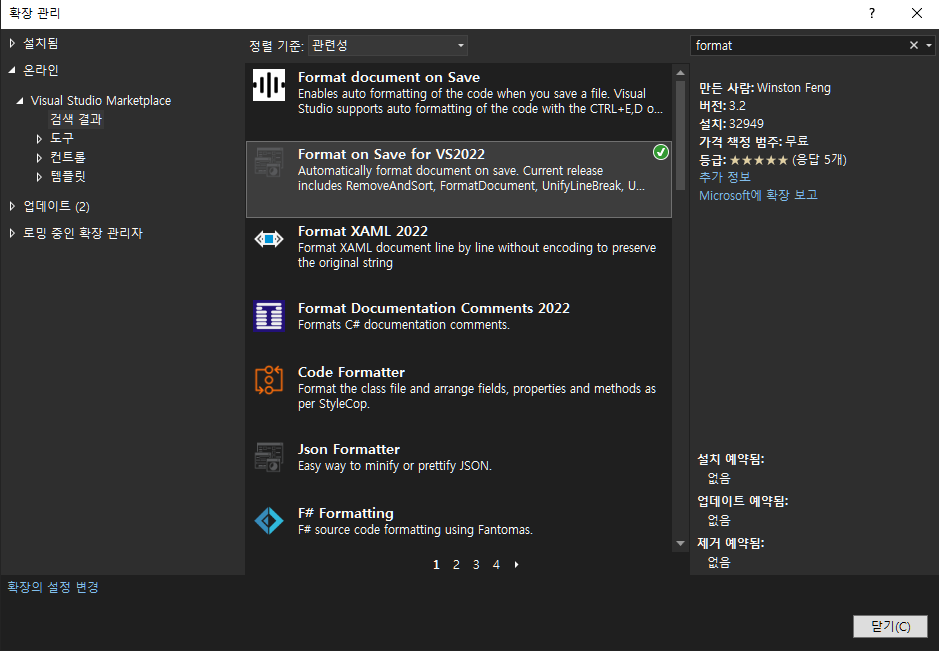
Task: Click the Winston Feng author name
Action: pos(793,88)
